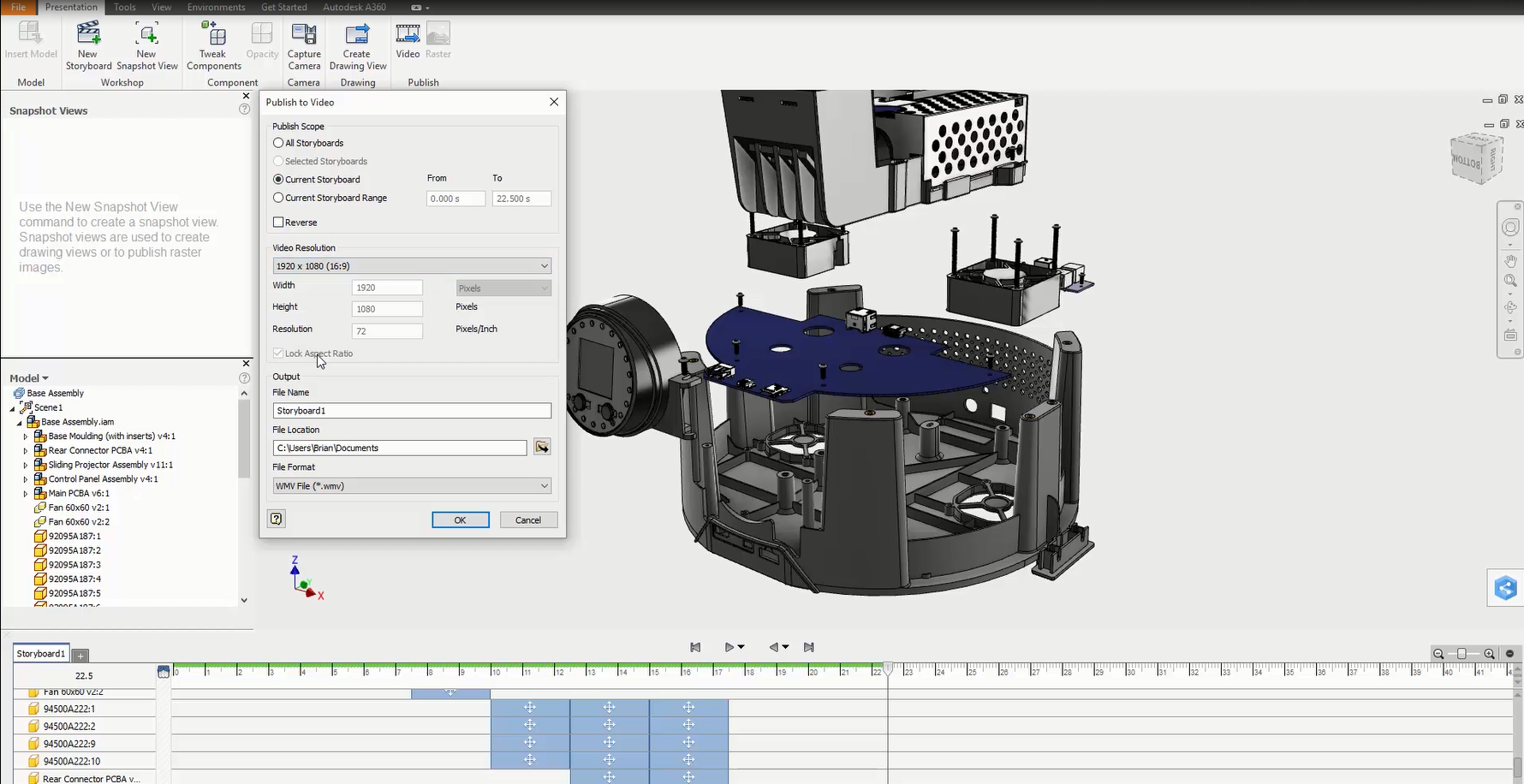Zoom out the timeline
Image resolution: width=1524 pixels, height=784 pixels.
[1438, 654]
